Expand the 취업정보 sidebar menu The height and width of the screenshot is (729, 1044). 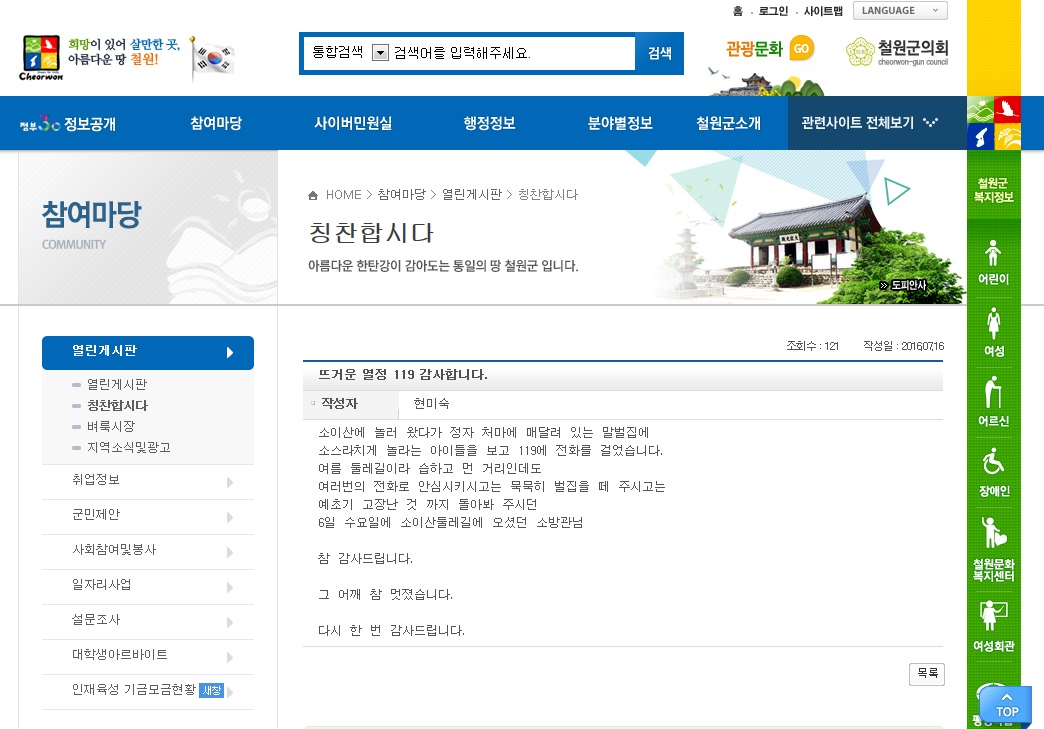click(x=148, y=481)
